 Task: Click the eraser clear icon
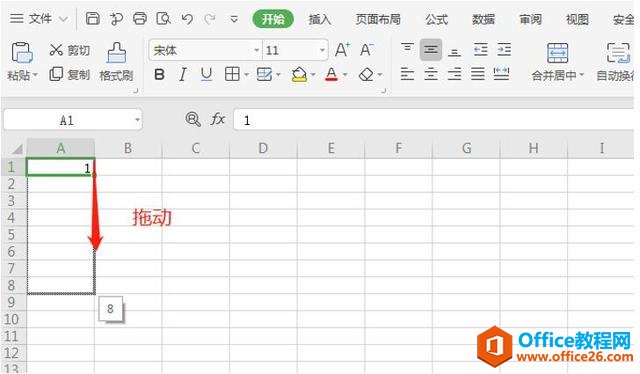point(366,74)
